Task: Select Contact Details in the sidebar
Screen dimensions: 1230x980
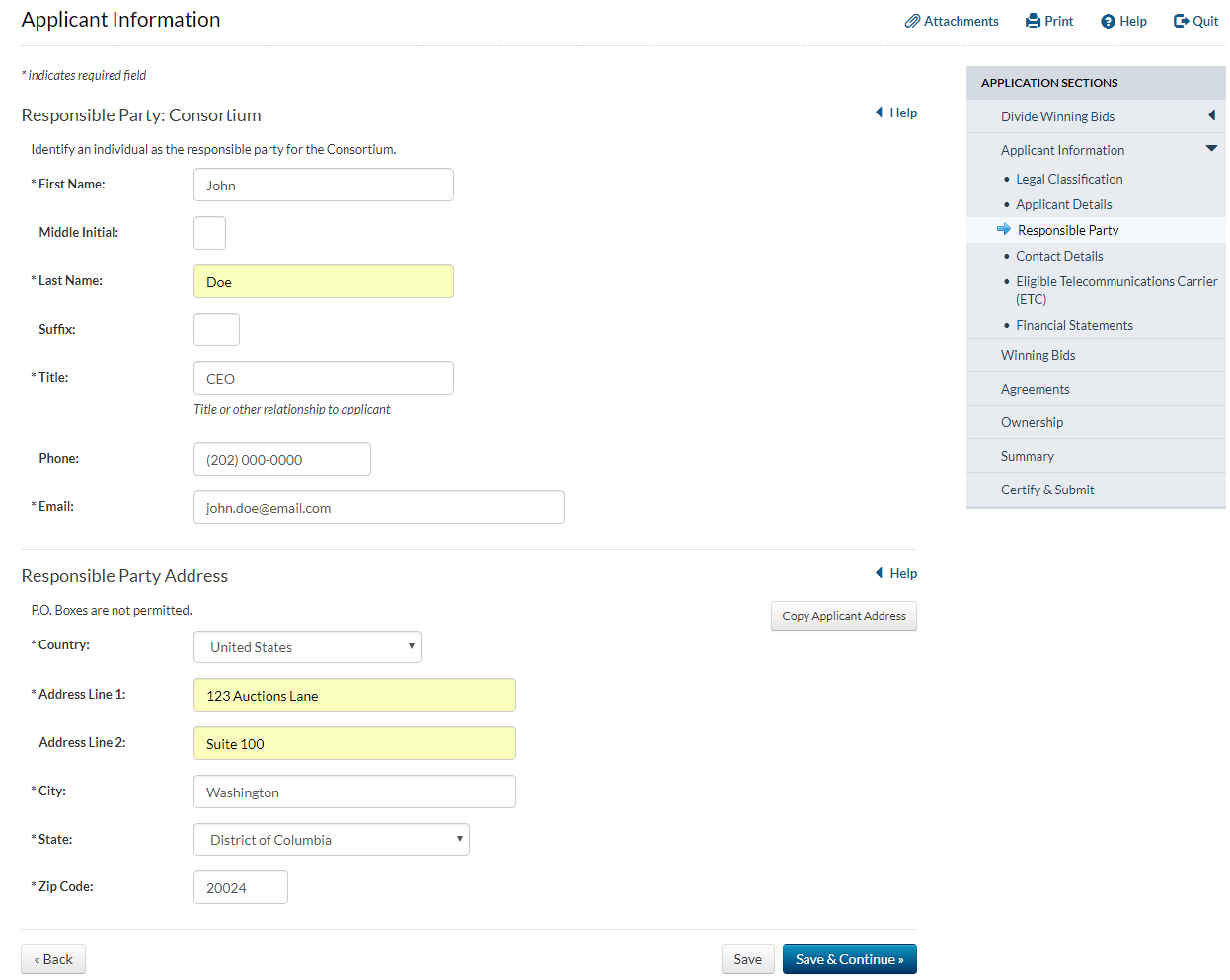Action: pyautogui.click(x=1059, y=256)
